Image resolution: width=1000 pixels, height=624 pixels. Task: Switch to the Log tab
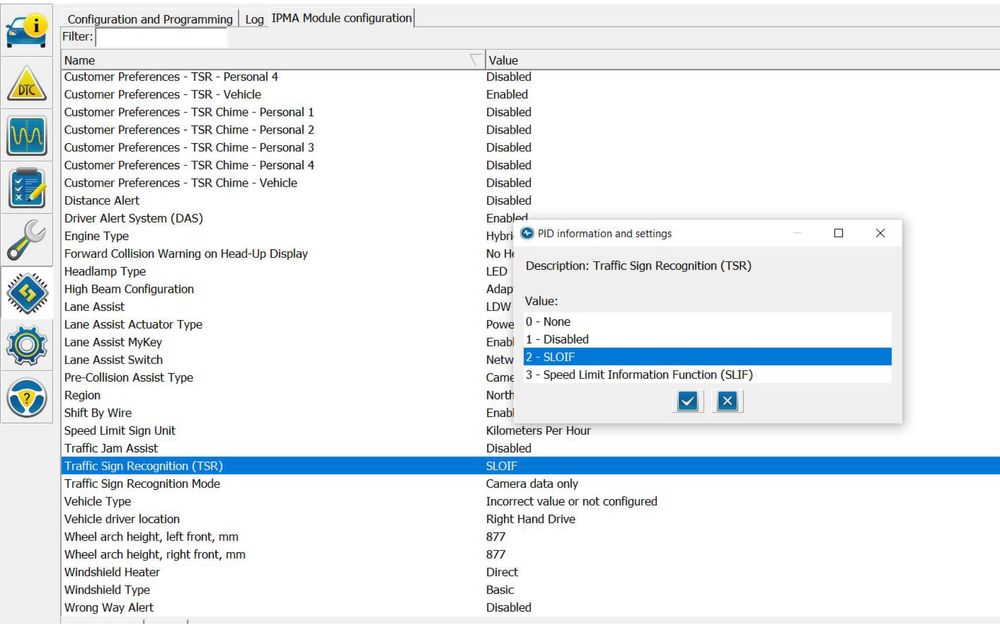pos(255,19)
